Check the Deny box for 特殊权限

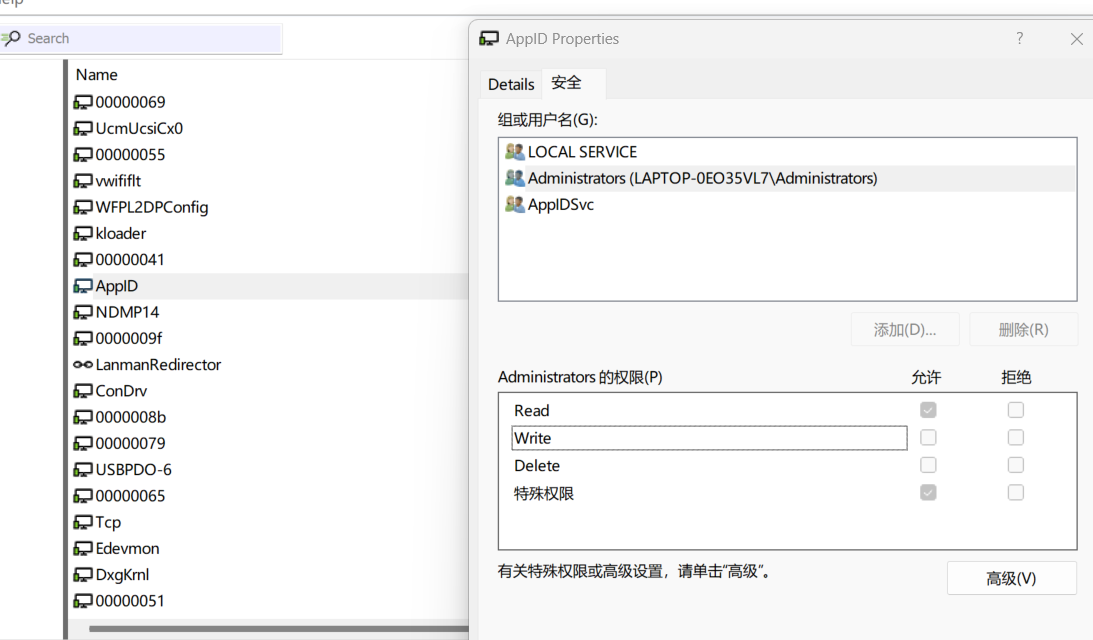[1016, 492]
